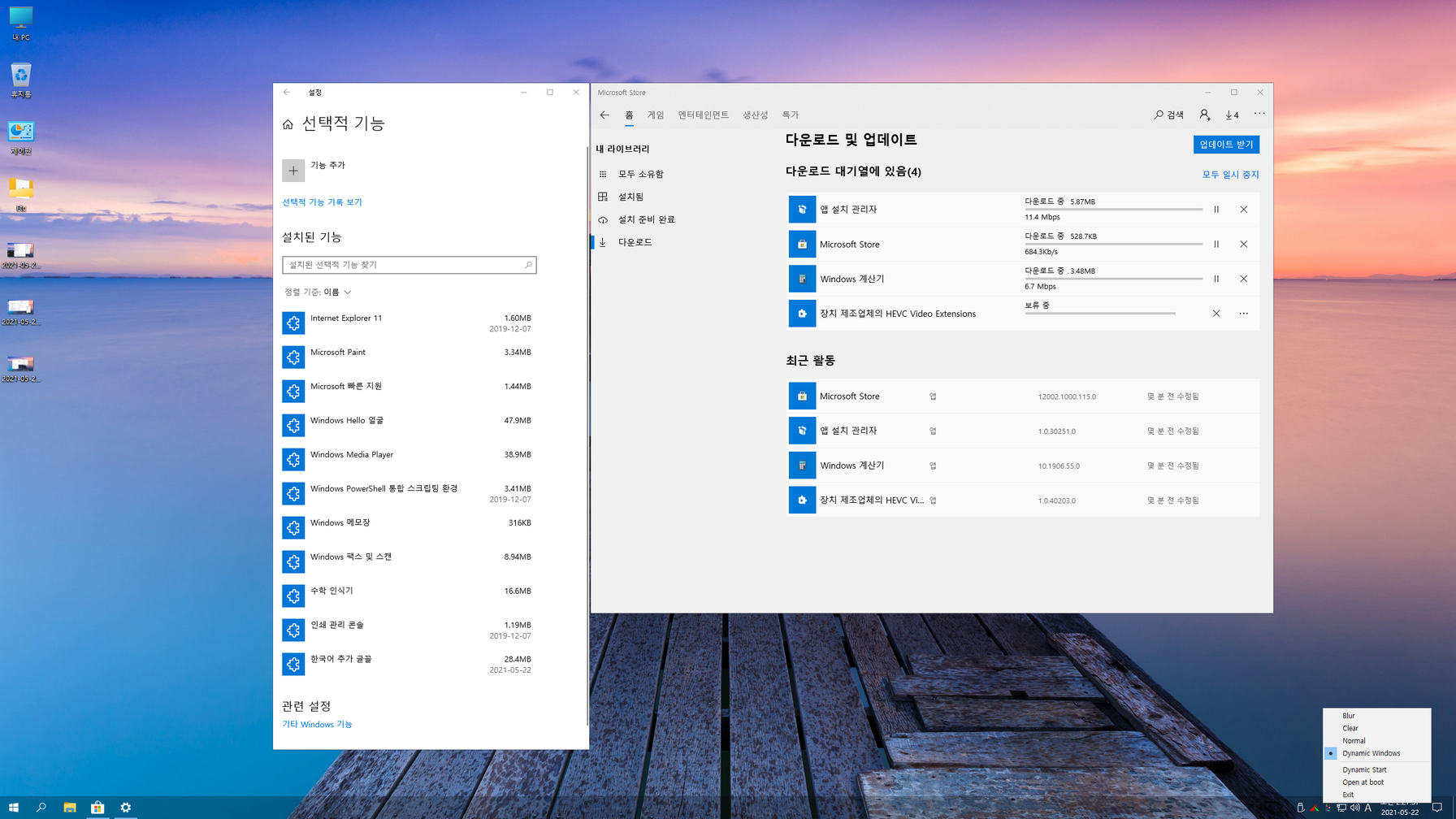Screen dimensions: 1456x819
Task: Open the 제어판 control panel desktop icon
Action: pos(21,138)
